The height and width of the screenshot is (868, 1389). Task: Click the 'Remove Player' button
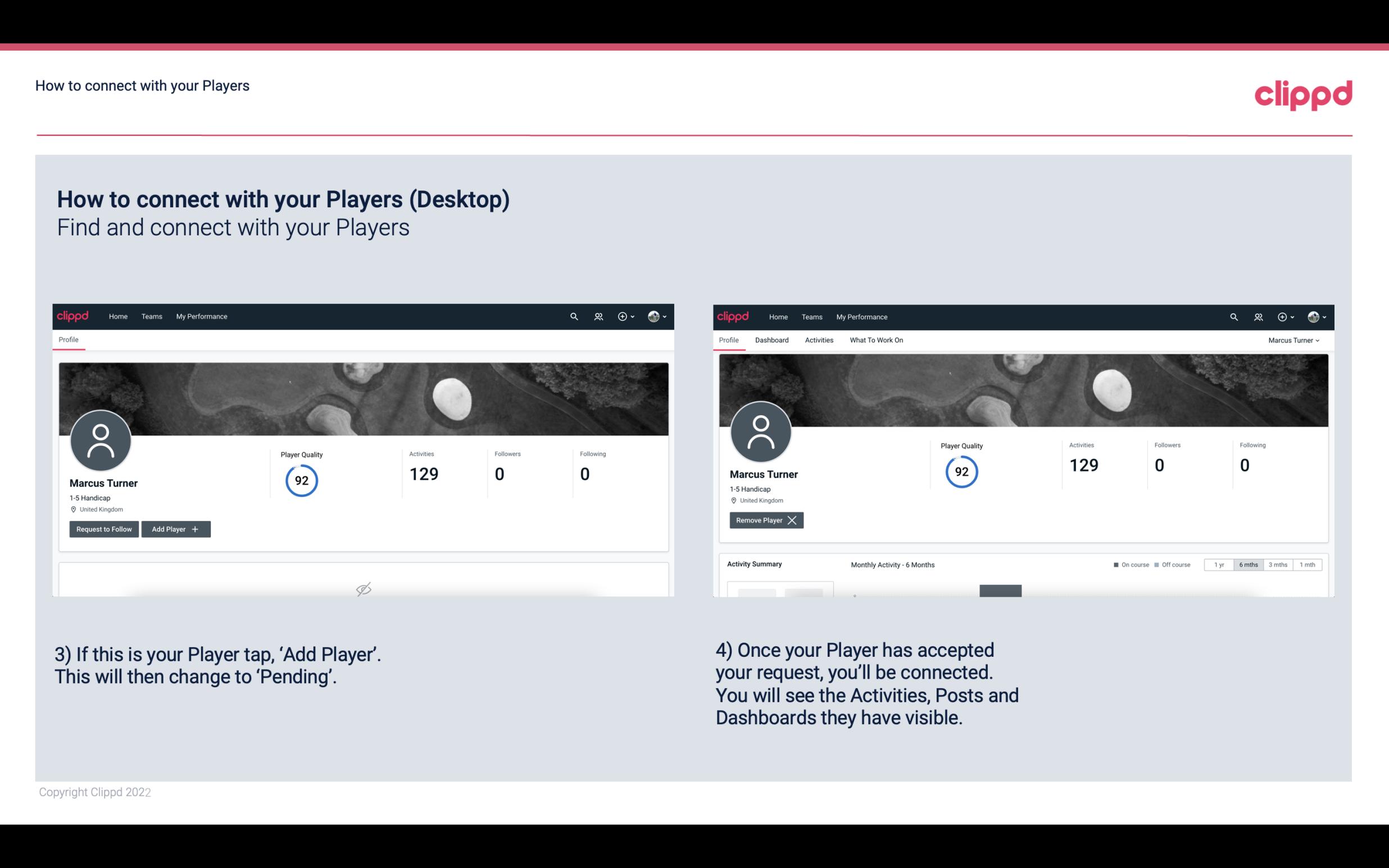pos(764,520)
